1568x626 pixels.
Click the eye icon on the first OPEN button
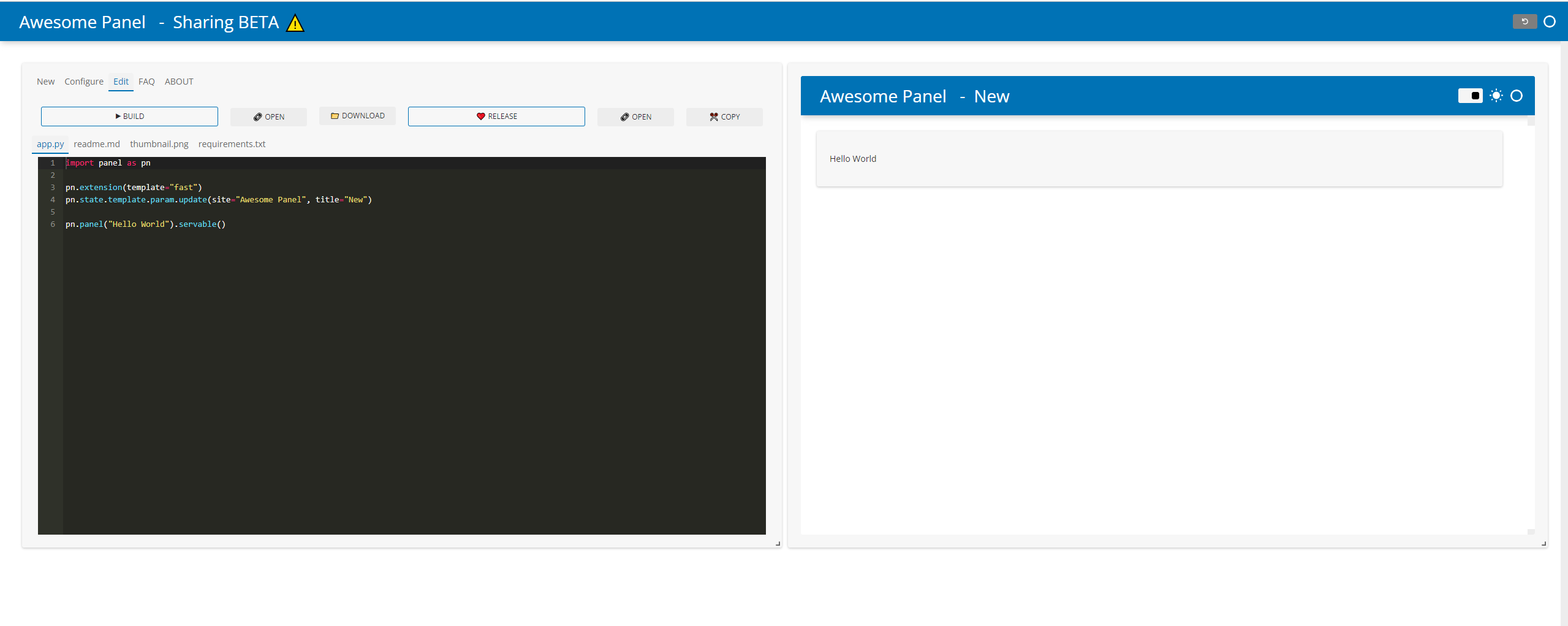coord(258,116)
